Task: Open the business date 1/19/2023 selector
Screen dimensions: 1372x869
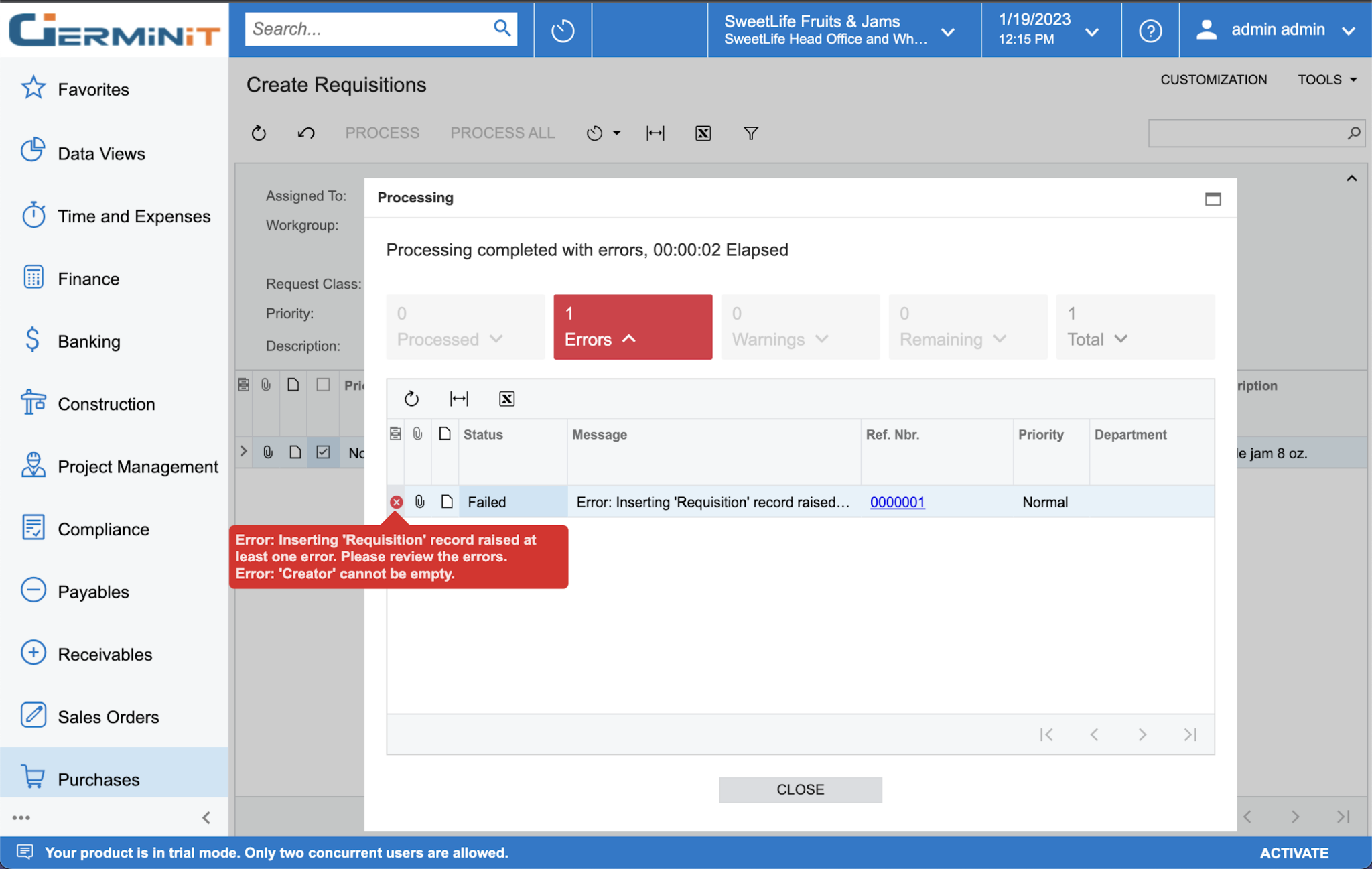Action: click(x=1050, y=30)
